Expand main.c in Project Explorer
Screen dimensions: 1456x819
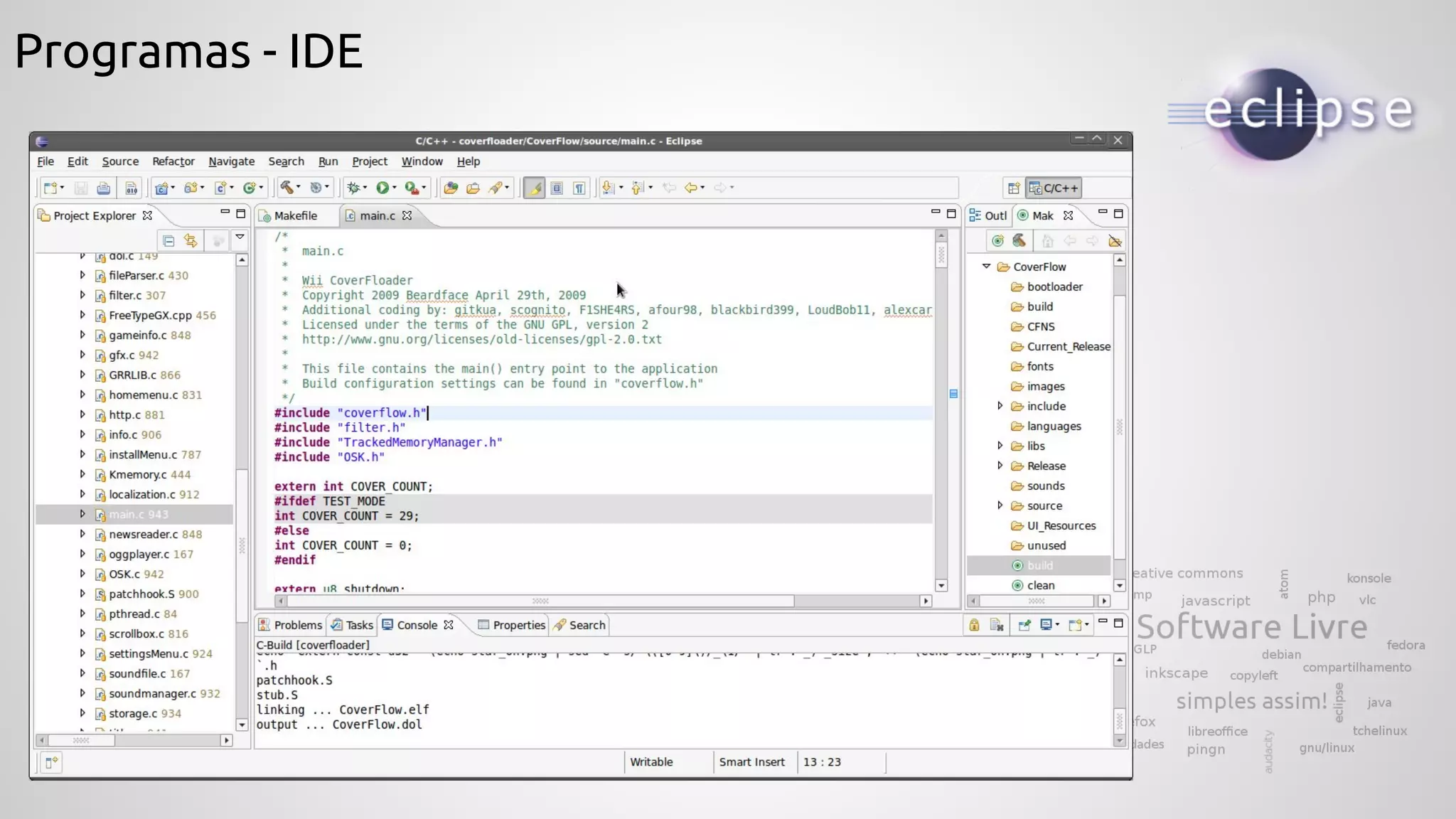(82, 514)
